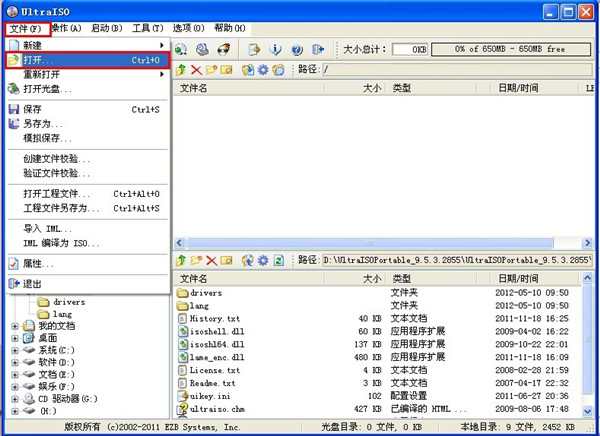
Task: Choose 模拟保存... menu entry
Action: (88, 138)
